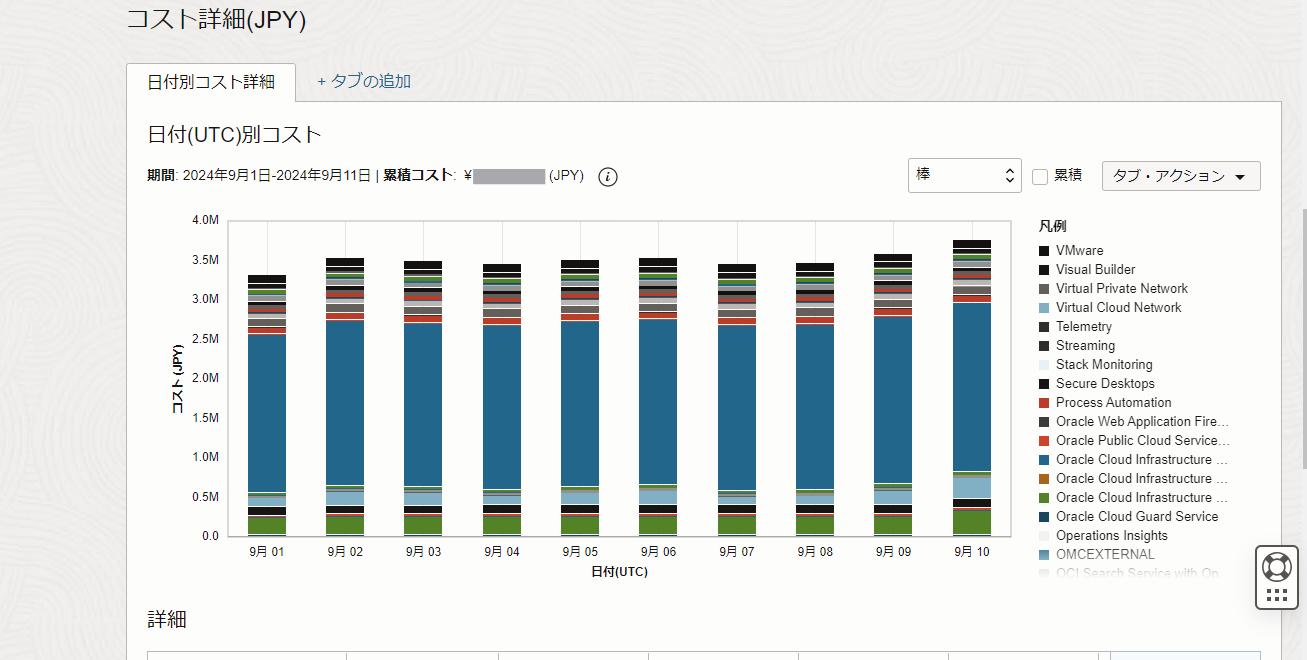1307x660 pixels.
Task: Enable the 累積 checkbox
Action: tap(1040, 176)
